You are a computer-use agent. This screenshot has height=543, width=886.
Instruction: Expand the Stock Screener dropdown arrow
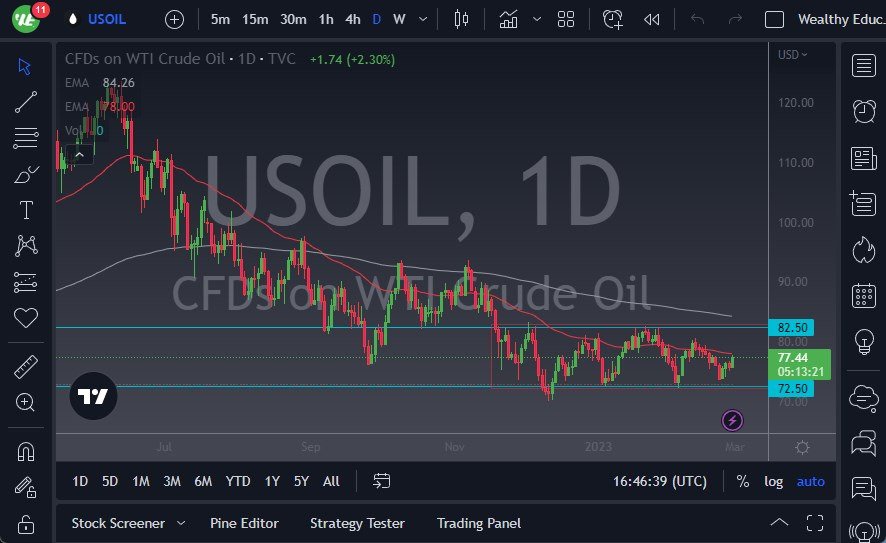tap(181, 523)
